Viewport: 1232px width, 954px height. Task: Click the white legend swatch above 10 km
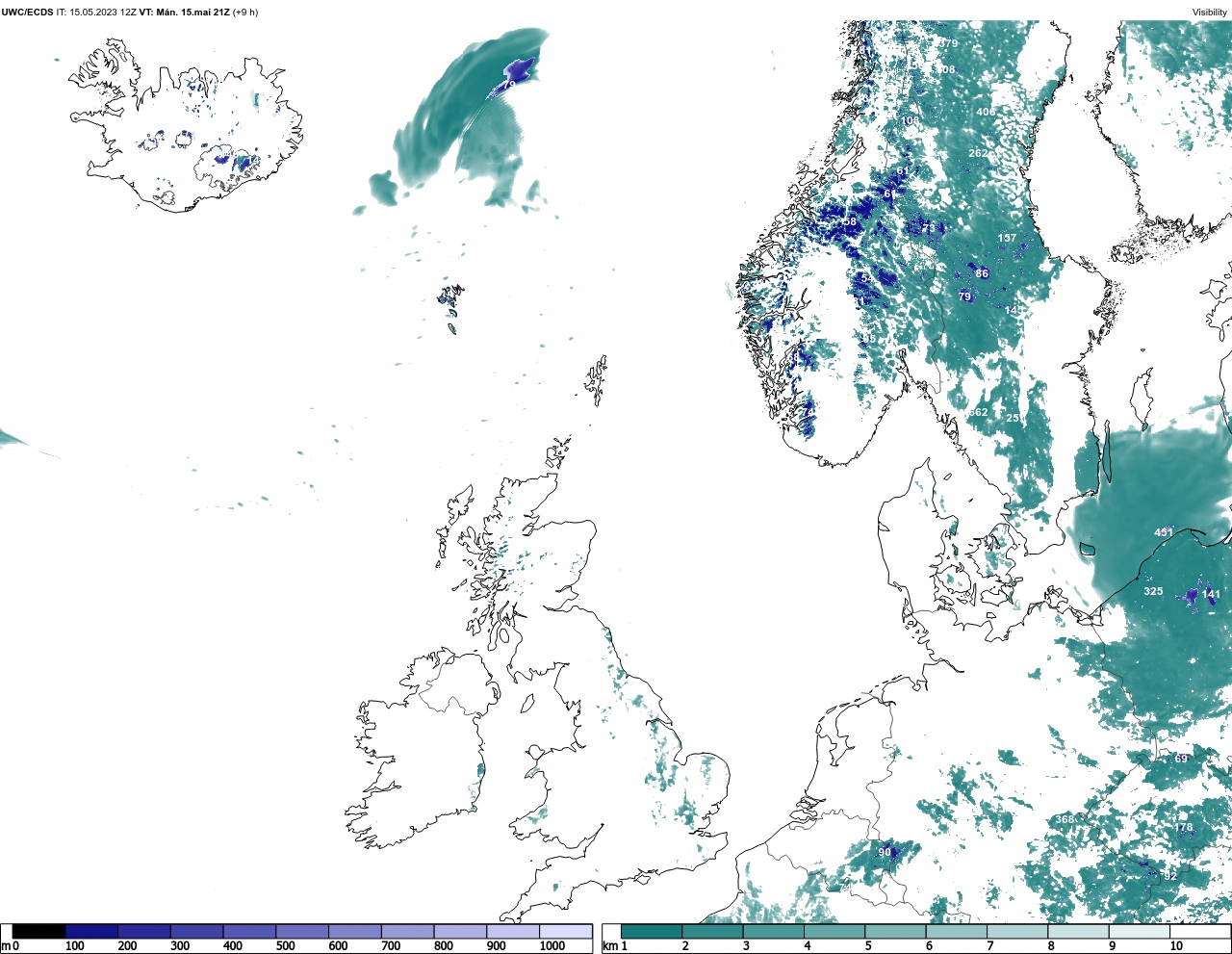[x=1199, y=932]
